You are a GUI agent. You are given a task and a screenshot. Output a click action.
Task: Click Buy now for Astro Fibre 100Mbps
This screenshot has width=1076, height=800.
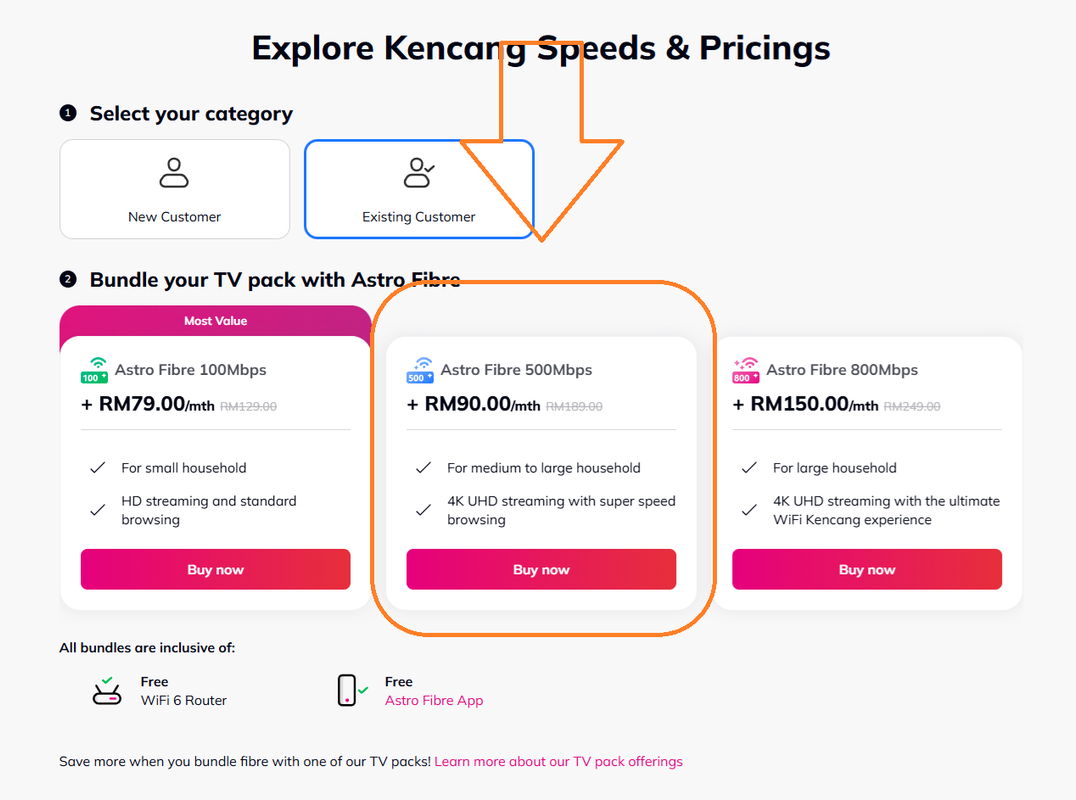pos(215,570)
